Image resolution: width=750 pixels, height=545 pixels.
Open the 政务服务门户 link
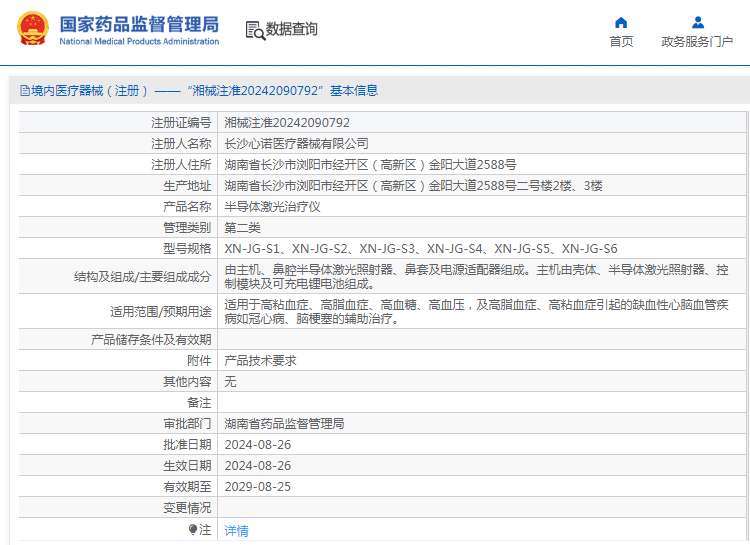(x=697, y=42)
